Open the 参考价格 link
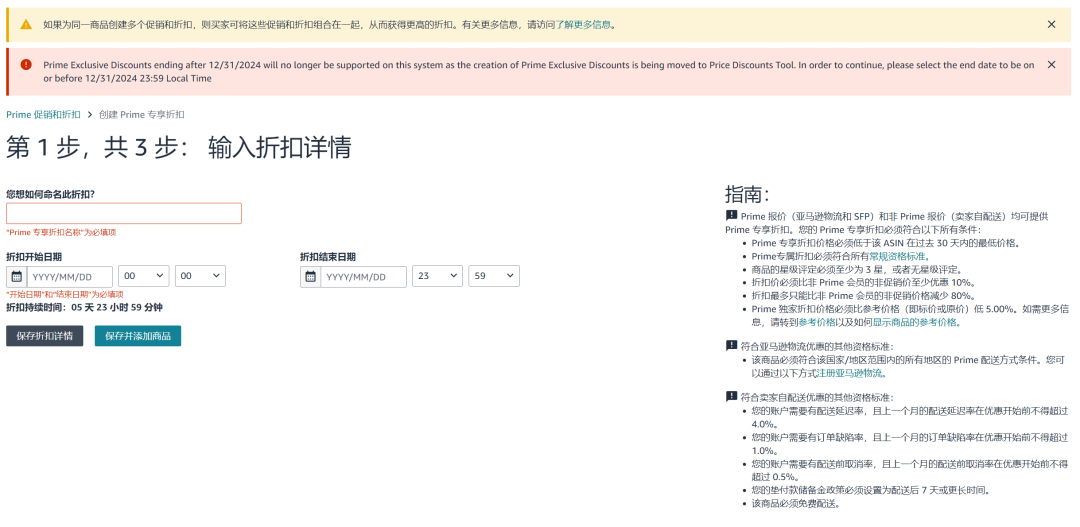This screenshot has width=1080, height=527. pos(816,322)
